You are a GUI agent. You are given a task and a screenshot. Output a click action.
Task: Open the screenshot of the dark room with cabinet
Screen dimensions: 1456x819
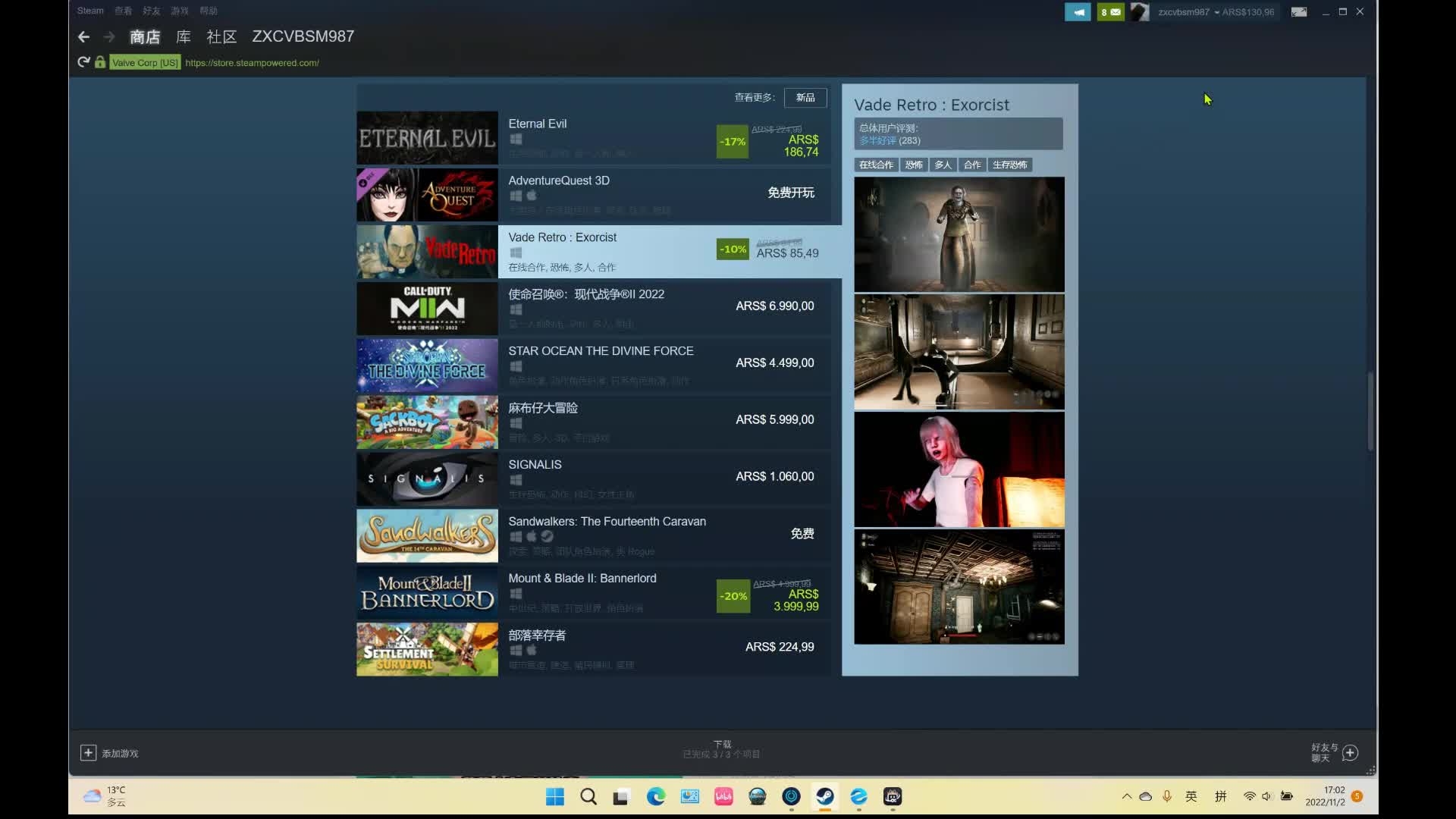[959, 587]
